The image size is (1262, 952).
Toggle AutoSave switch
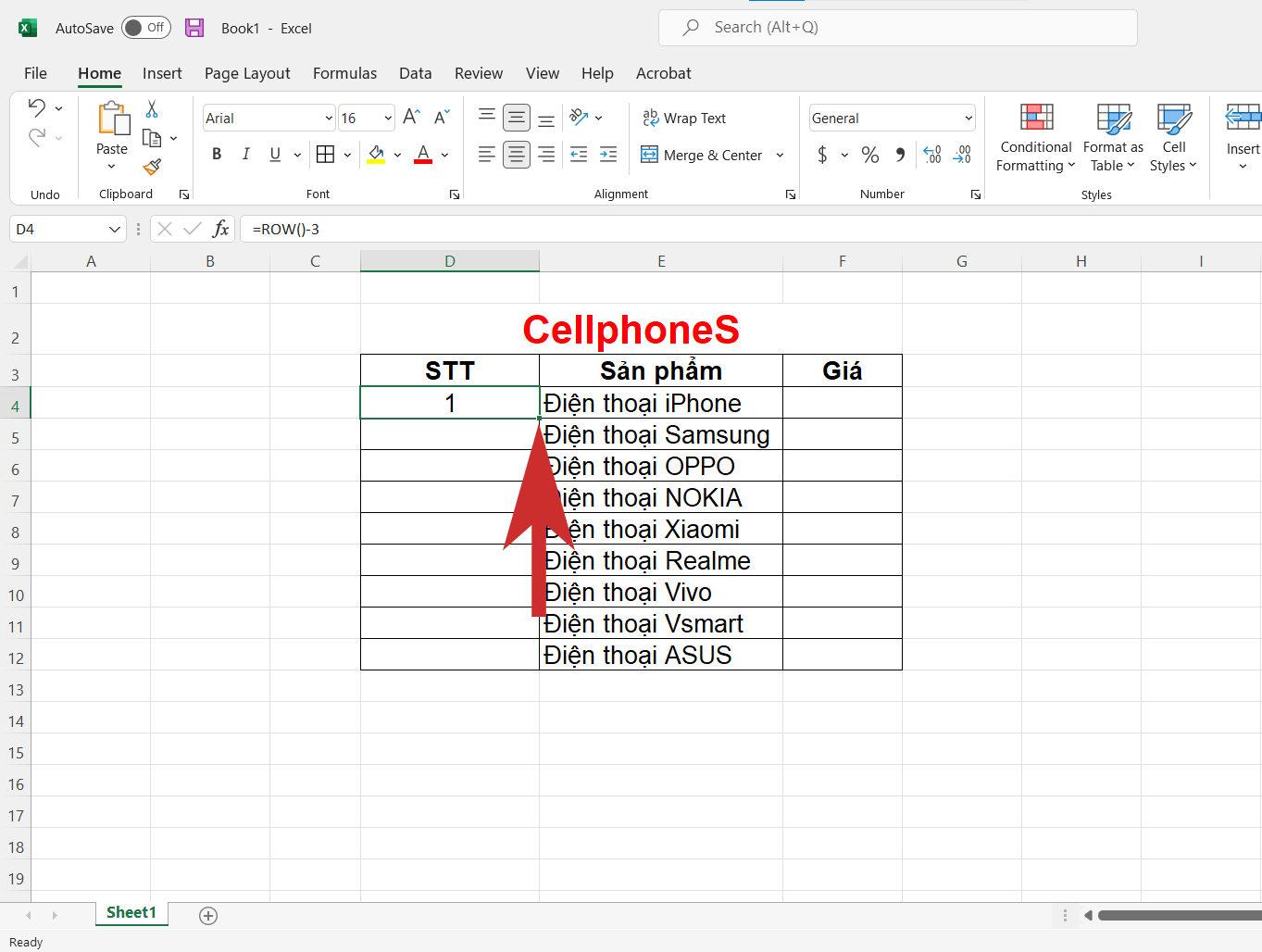tap(146, 28)
